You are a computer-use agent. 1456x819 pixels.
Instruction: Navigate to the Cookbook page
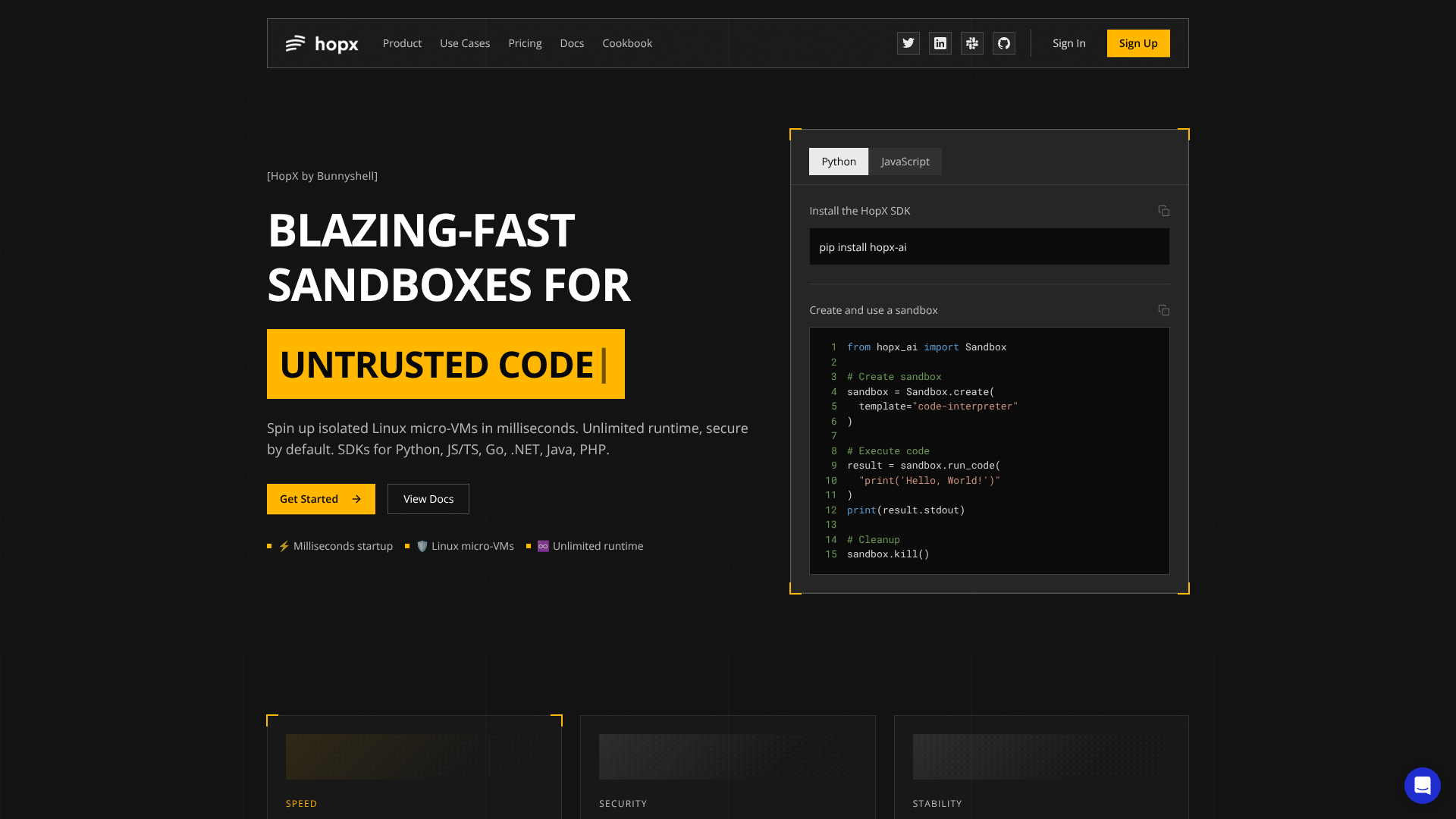627,43
